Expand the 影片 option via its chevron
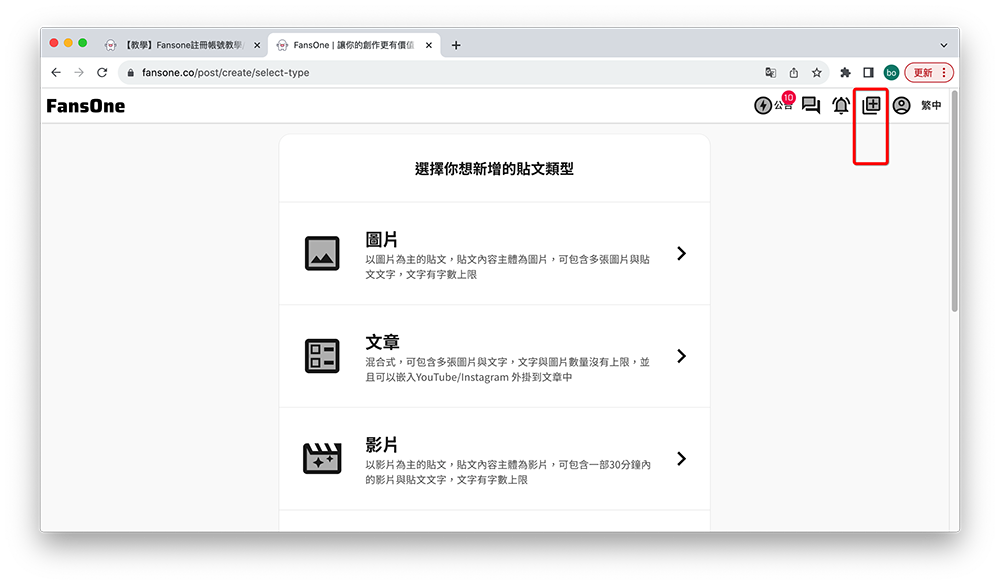Viewport: 1000px width, 585px height. point(682,459)
